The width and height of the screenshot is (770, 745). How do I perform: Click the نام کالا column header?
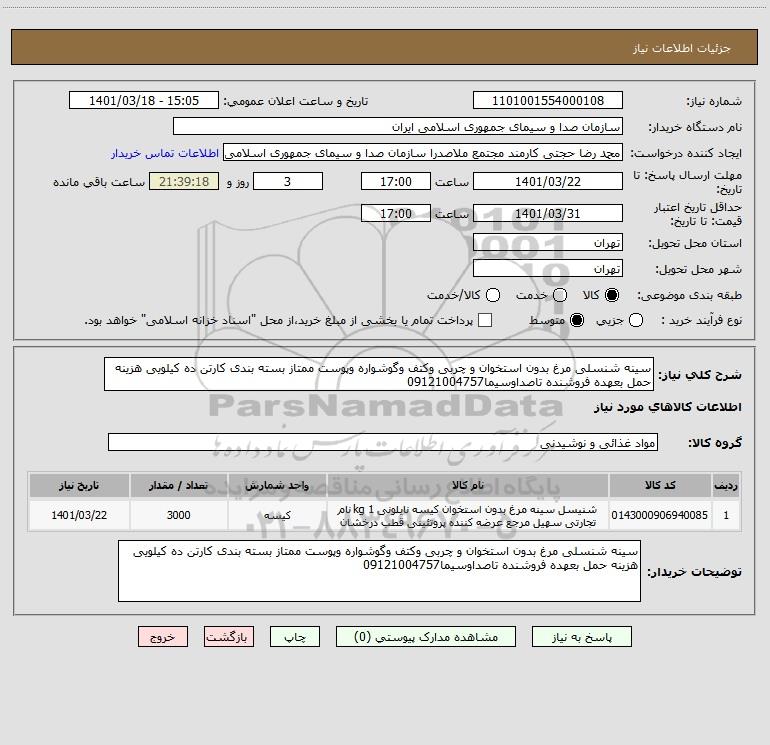468,485
